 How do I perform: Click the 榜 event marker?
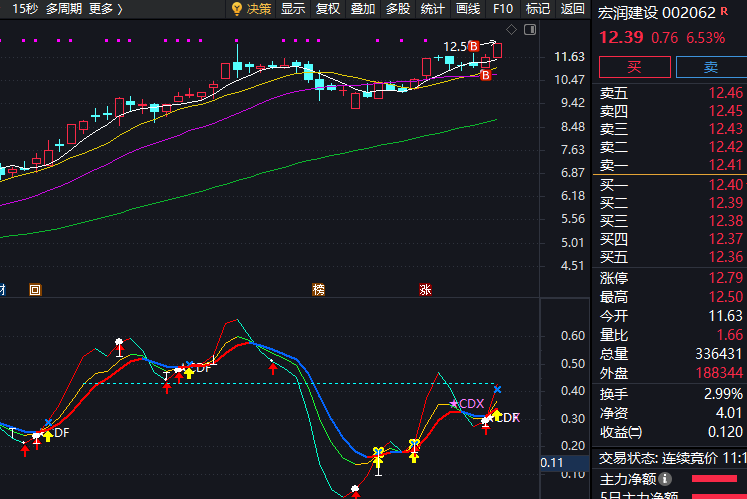tap(319, 289)
